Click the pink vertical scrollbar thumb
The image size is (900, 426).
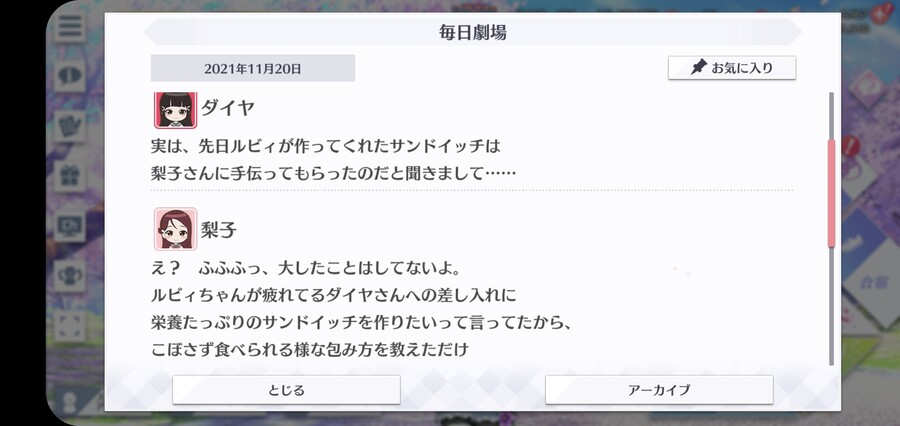pos(831,193)
